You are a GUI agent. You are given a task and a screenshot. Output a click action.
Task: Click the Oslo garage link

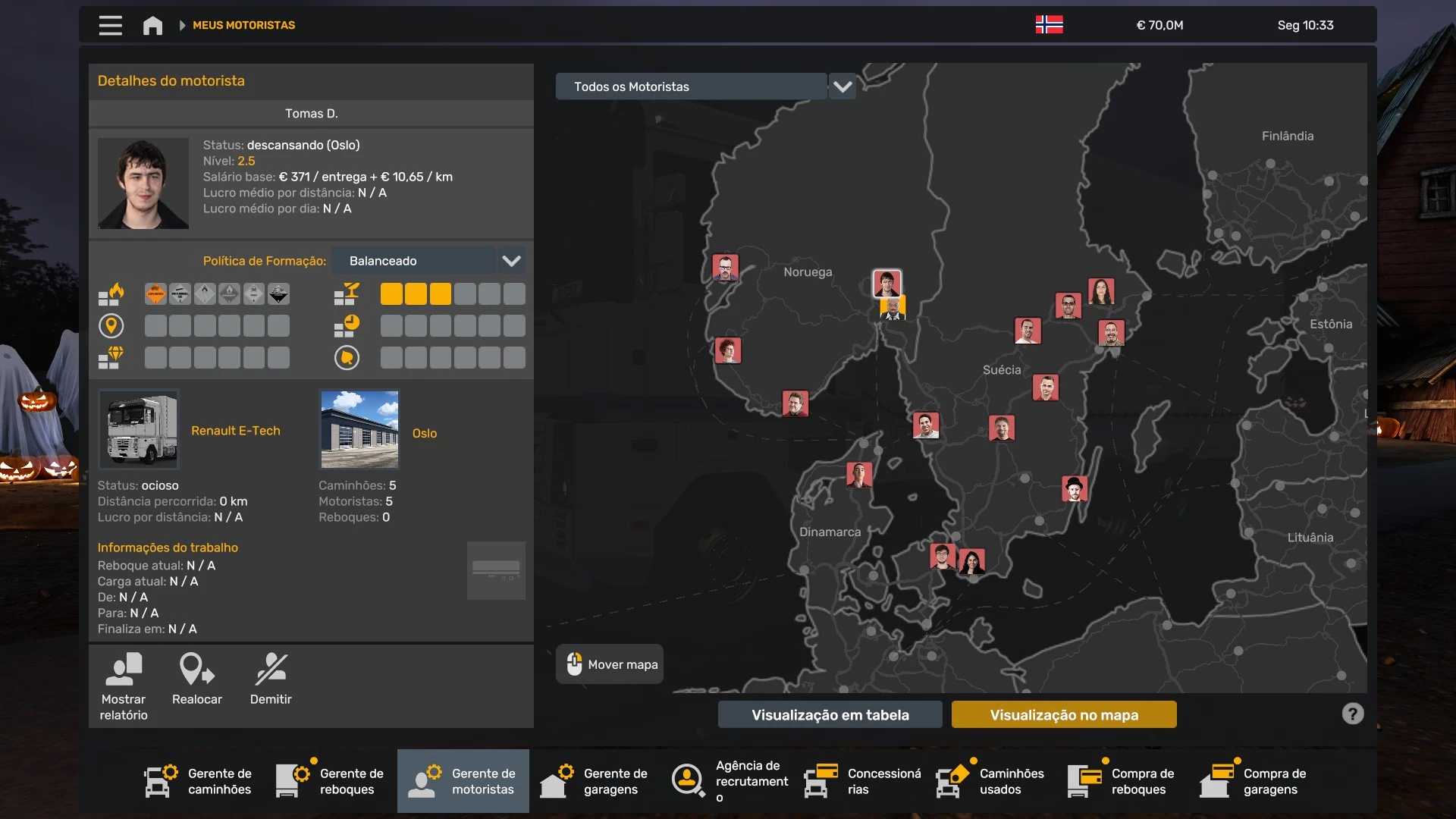click(x=425, y=434)
